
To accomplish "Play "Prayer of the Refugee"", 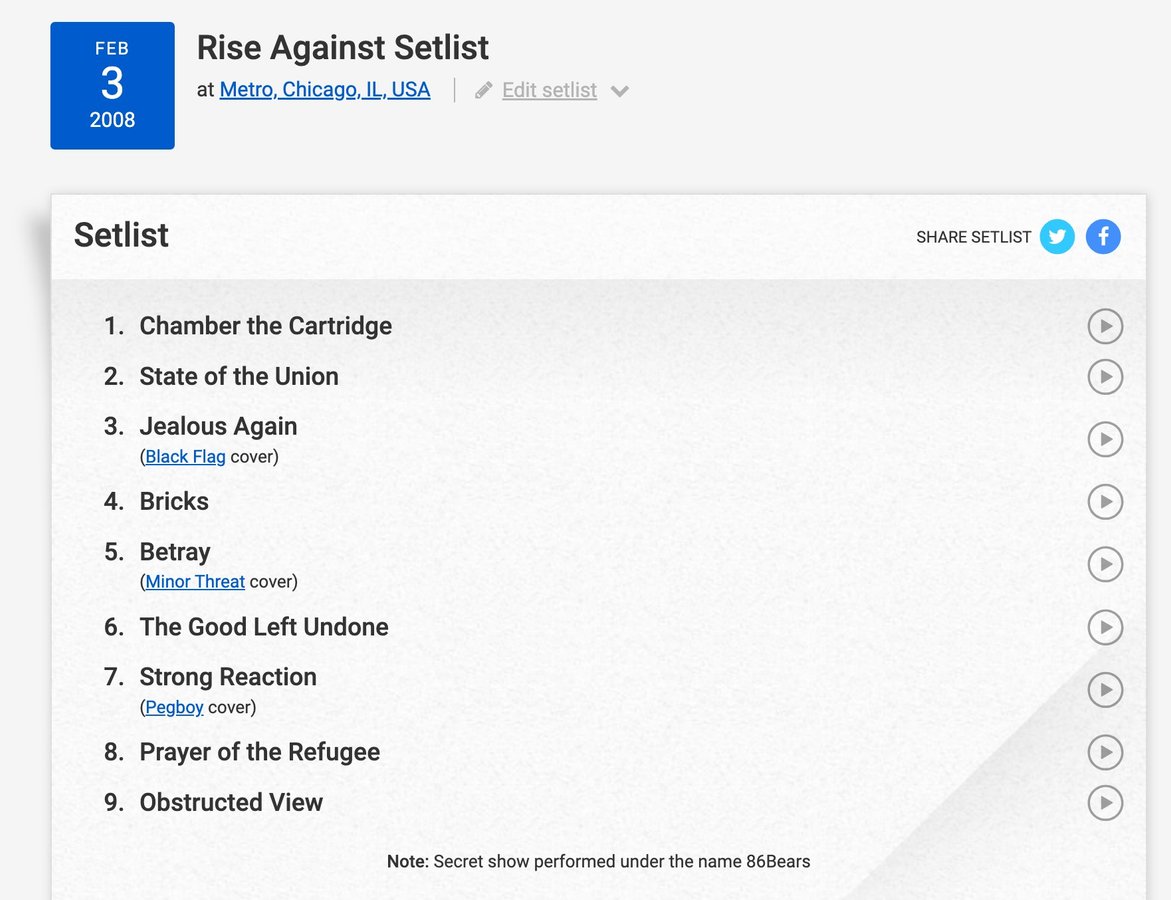I will [1105, 752].
